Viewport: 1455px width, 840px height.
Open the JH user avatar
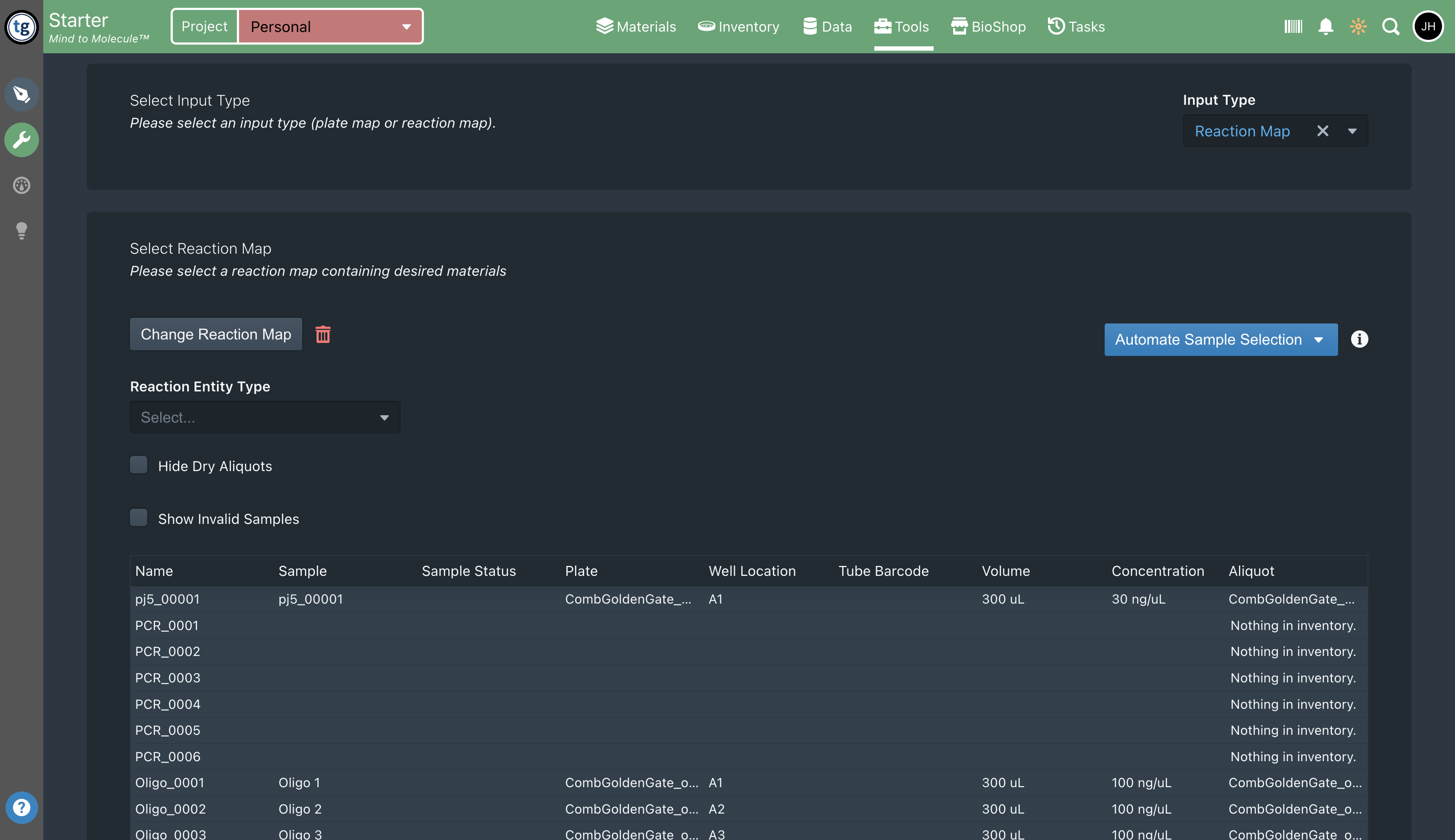(x=1427, y=26)
